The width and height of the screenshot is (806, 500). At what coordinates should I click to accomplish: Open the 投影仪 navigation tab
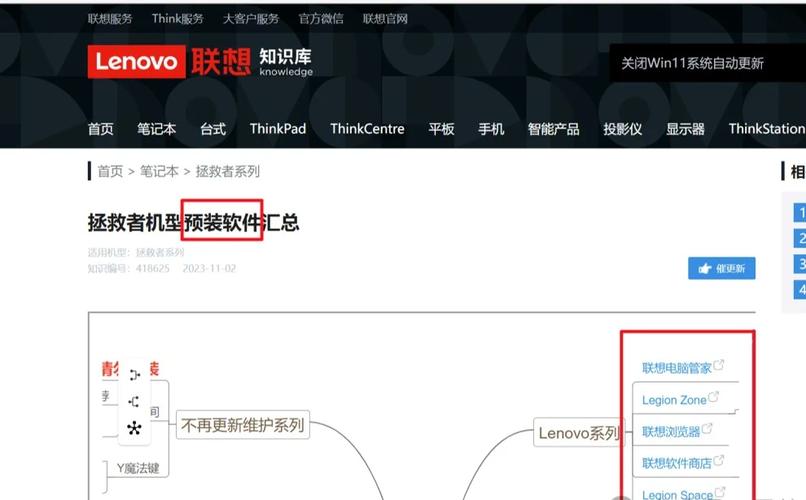[622, 128]
